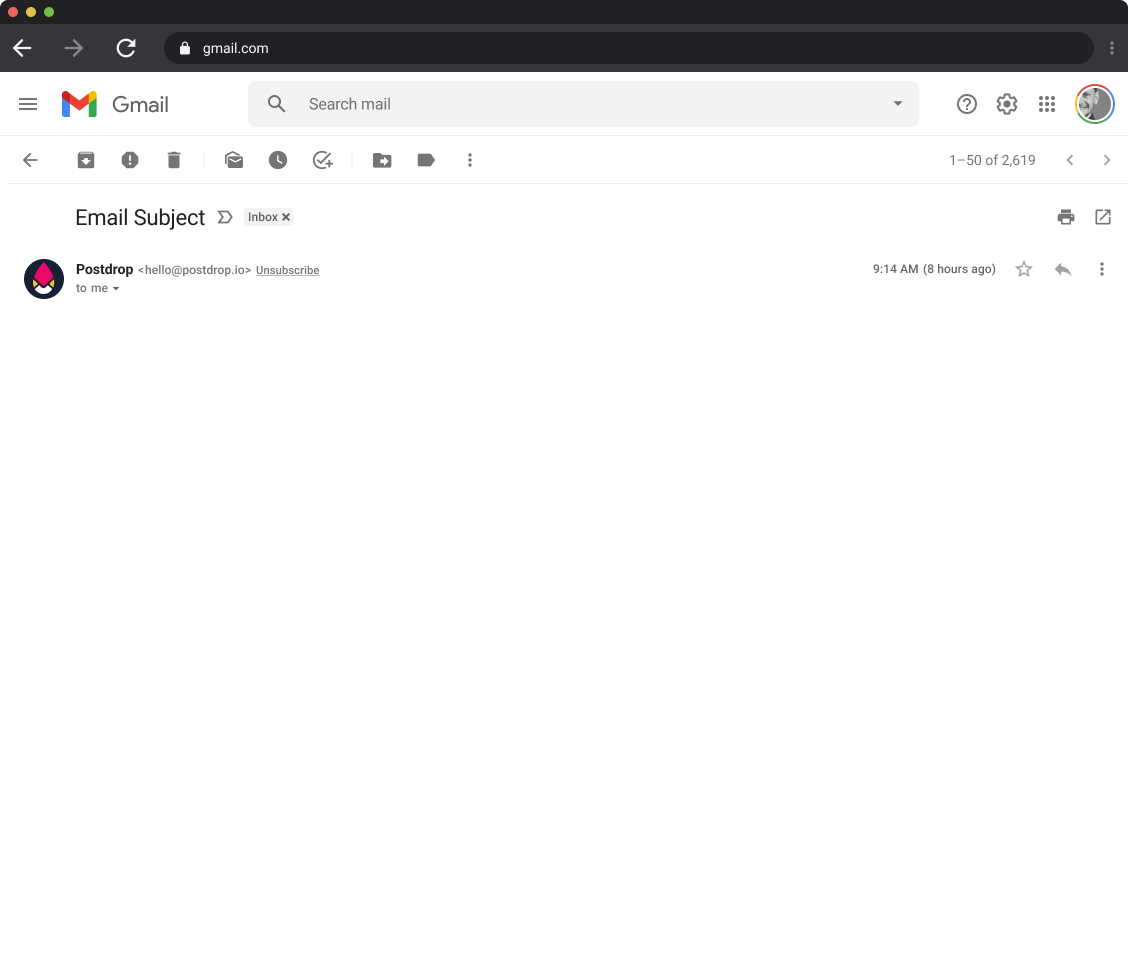Screen dimensions: 1128x972
Task: Mark the conversation as unread
Action: [x=234, y=160]
